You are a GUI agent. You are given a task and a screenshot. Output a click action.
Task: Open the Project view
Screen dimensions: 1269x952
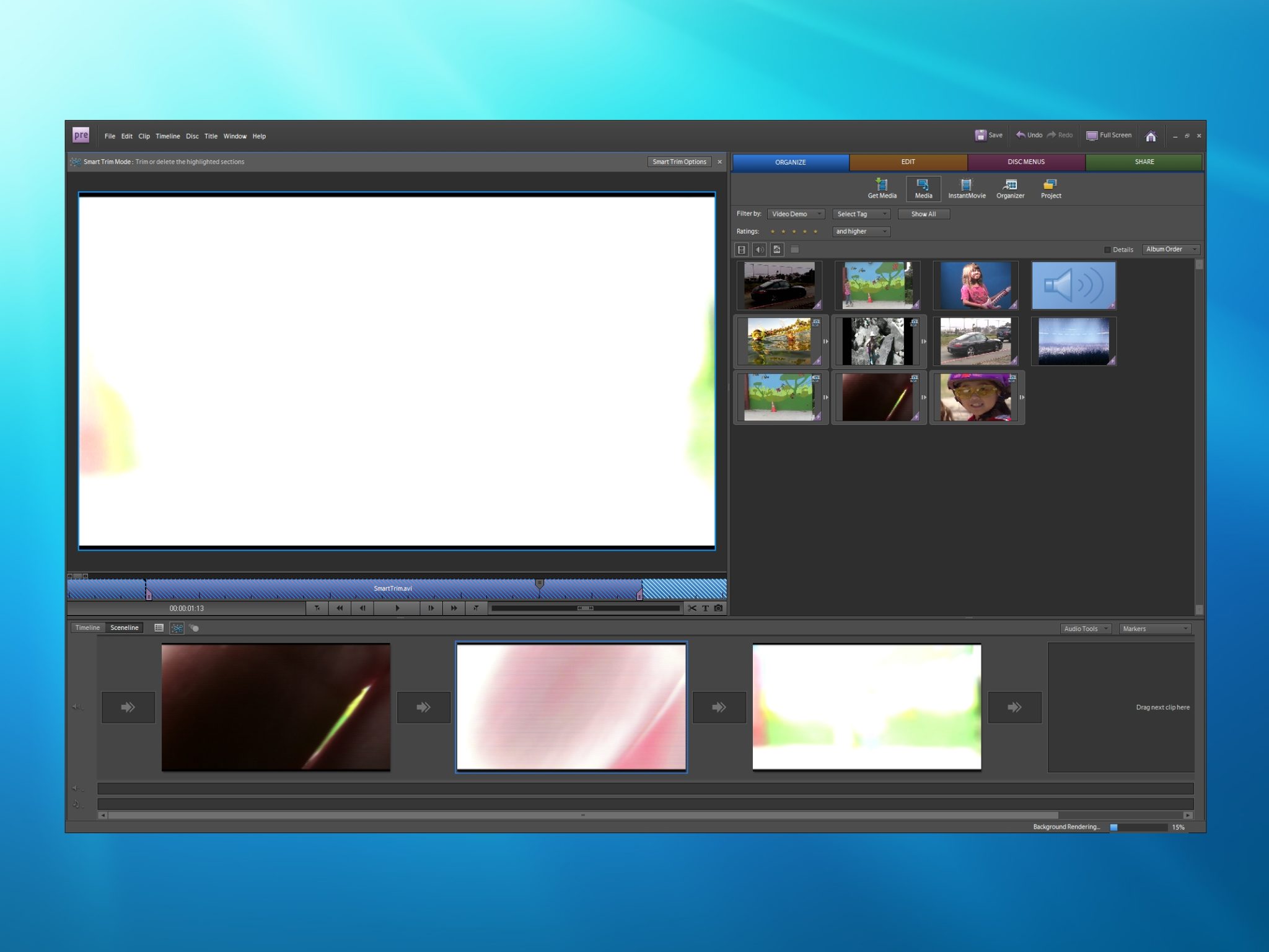coord(1051,189)
